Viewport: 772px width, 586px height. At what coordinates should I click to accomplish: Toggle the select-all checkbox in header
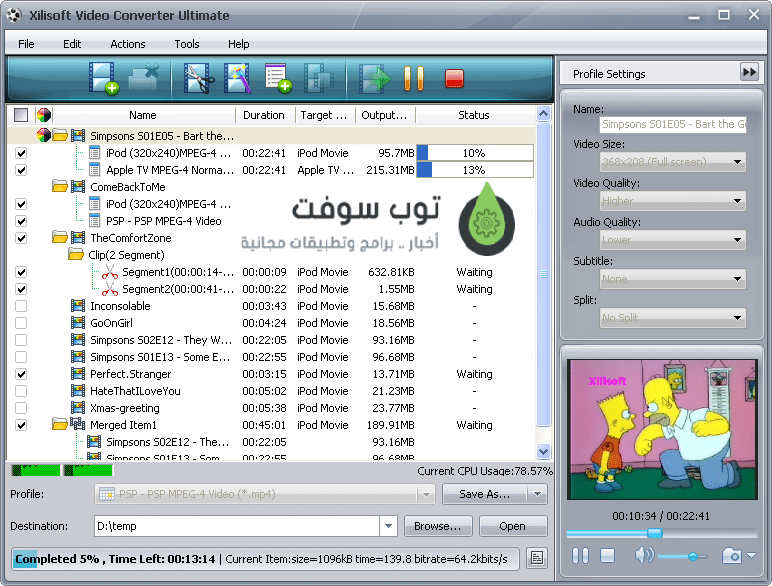click(21, 115)
